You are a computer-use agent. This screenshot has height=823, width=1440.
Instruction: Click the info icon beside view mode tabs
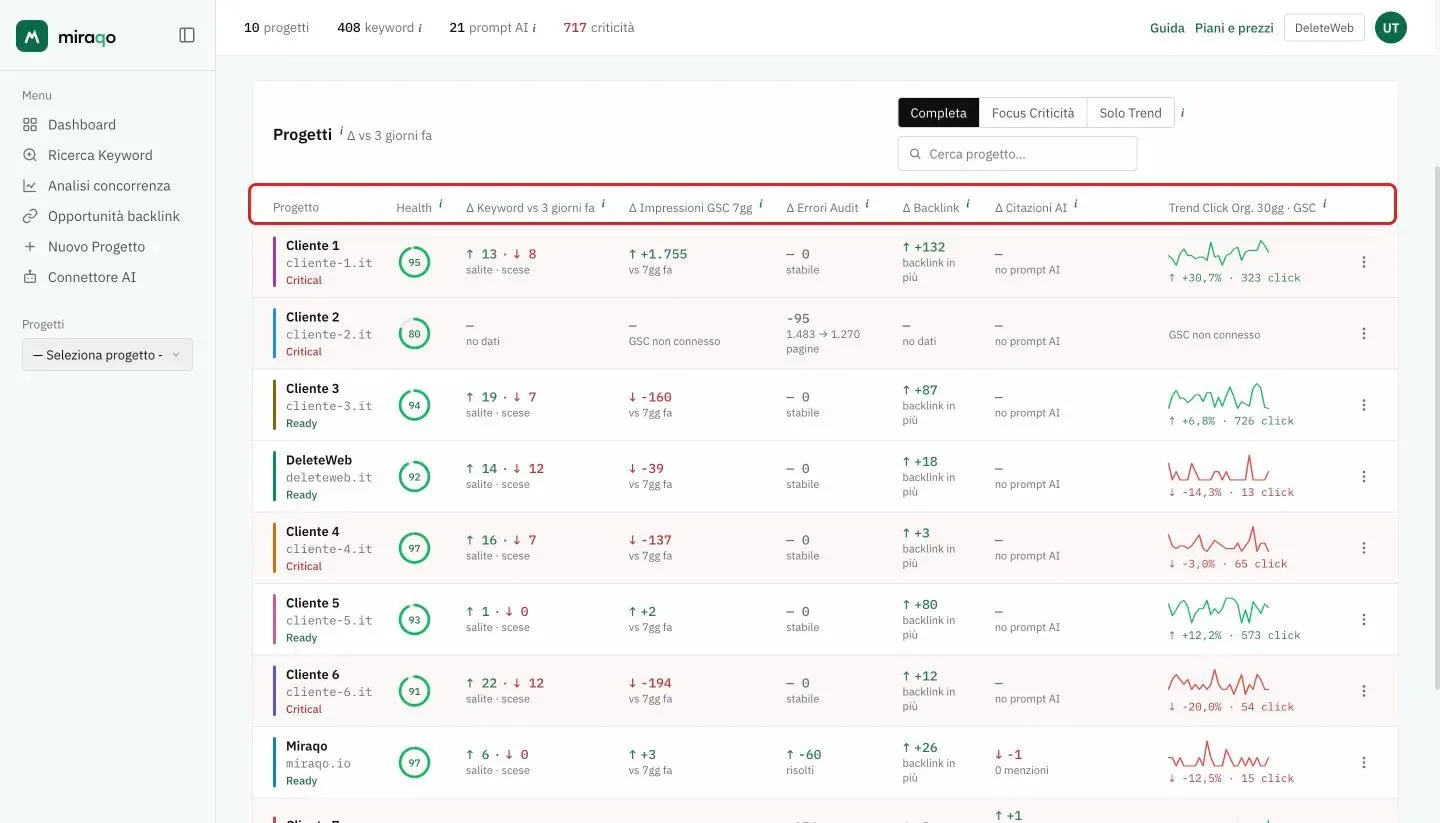click(x=1183, y=113)
